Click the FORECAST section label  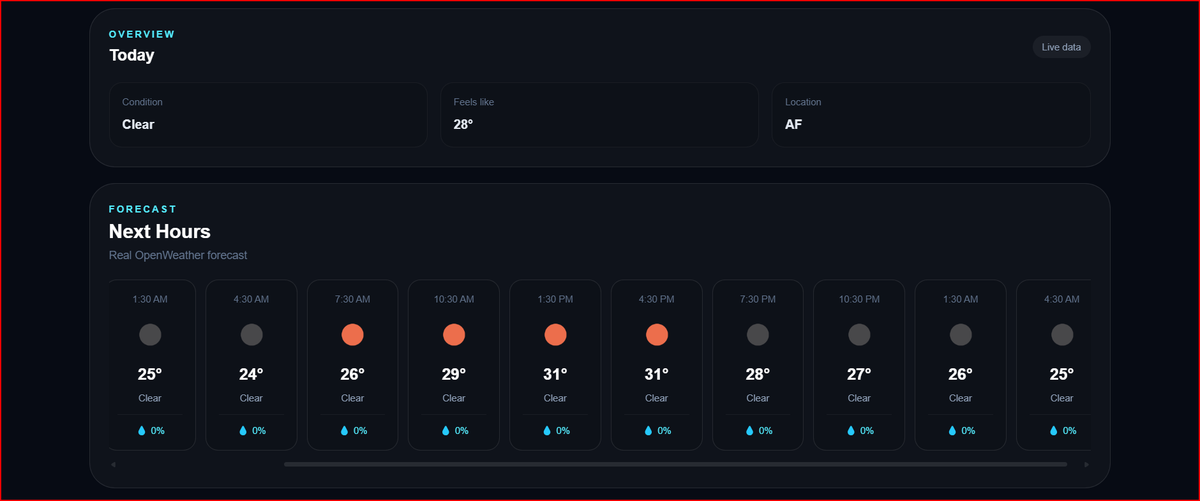click(143, 209)
